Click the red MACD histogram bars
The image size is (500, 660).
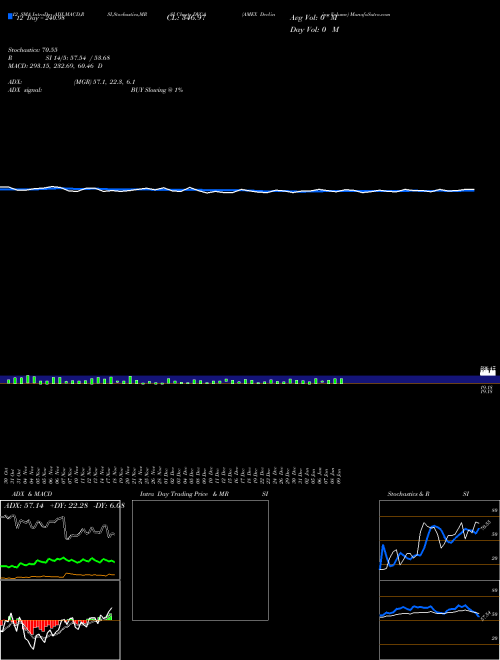coord(42,626)
